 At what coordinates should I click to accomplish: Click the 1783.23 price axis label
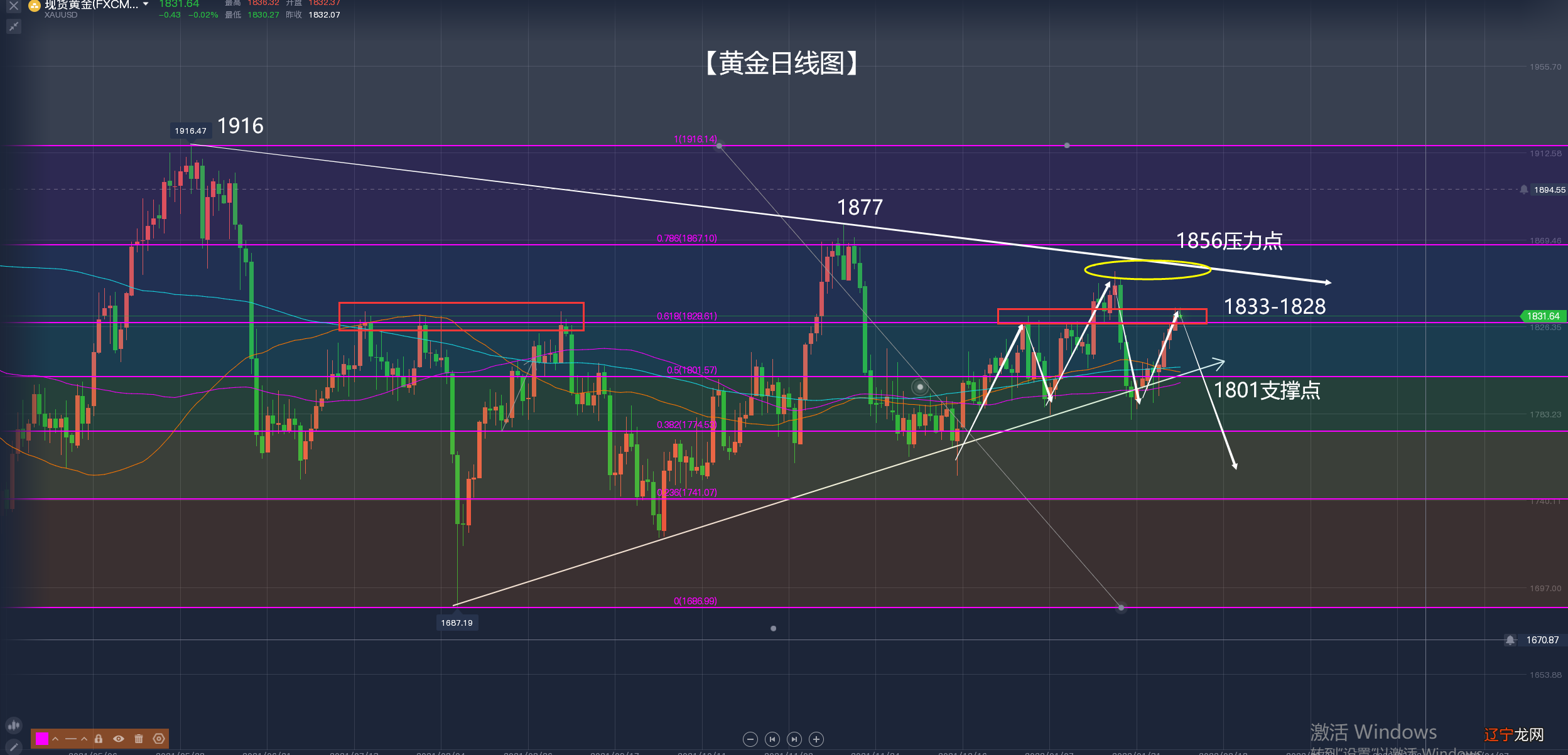pos(1545,414)
